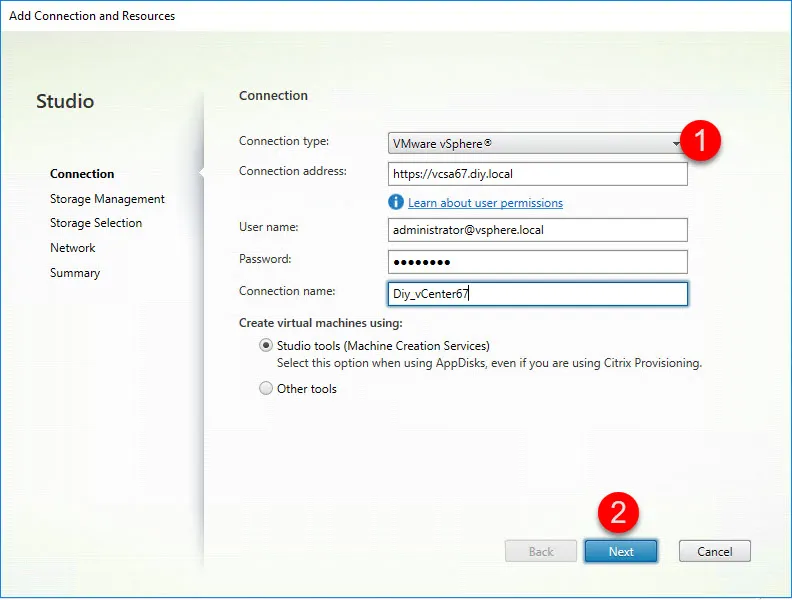The width and height of the screenshot is (792, 600).
Task: Select the Connection step in the sidebar
Action: [x=82, y=174]
